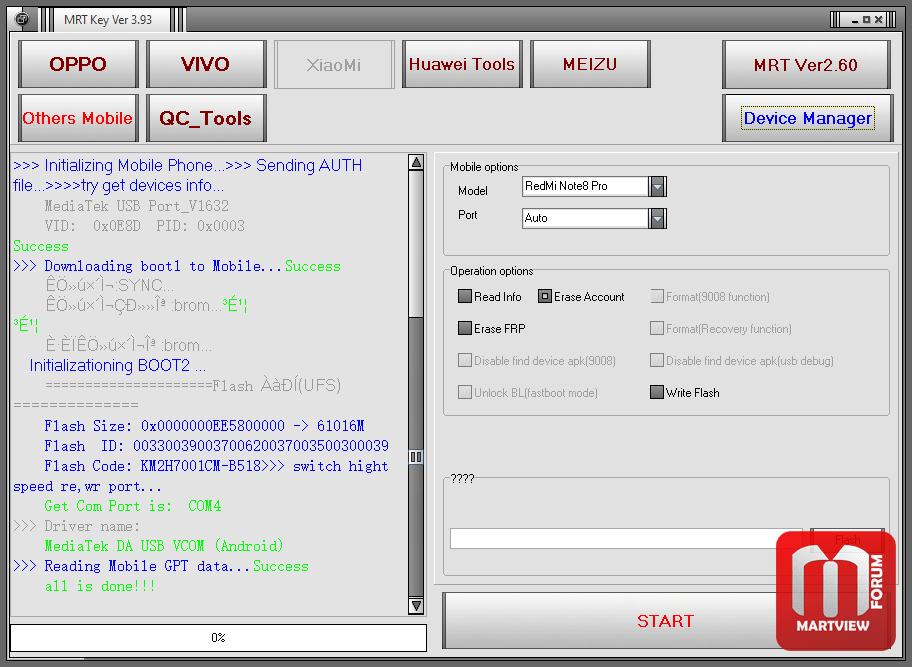Image resolution: width=912 pixels, height=667 pixels.
Task: Click log scrollbar up arrow
Action: pyautogui.click(x=416, y=162)
